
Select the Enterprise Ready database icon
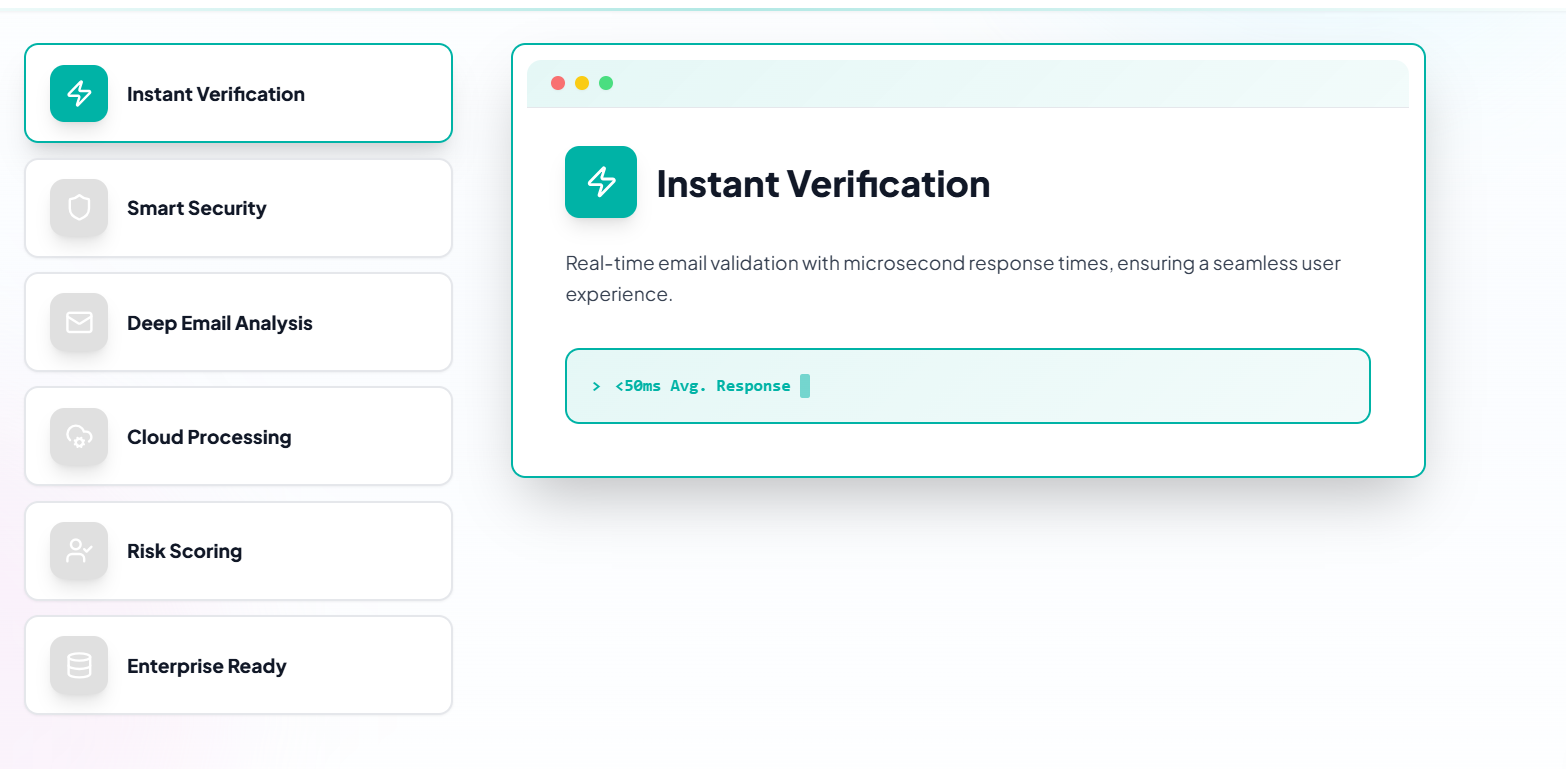(78, 665)
